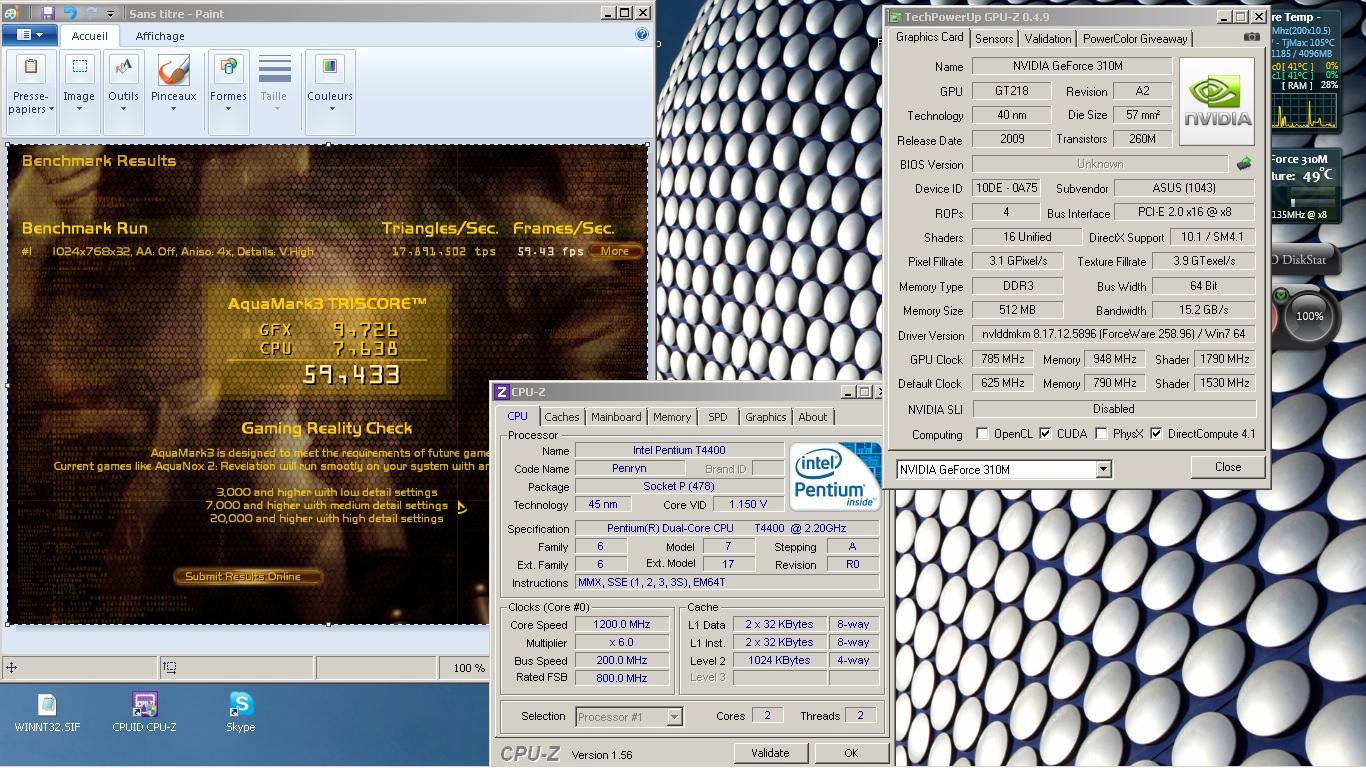
Task: Click the GPU-Z screenshot camera icon
Action: point(1251,37)
